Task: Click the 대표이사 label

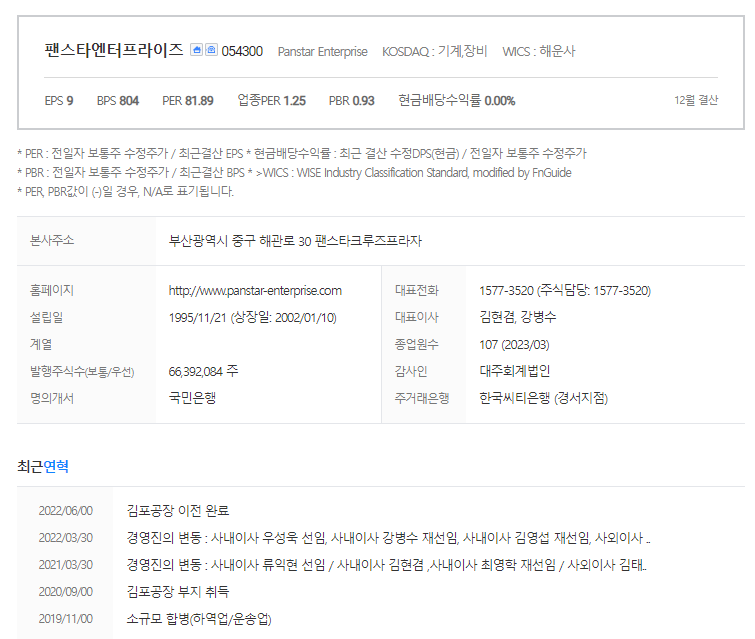Action: tap(417, 317)
